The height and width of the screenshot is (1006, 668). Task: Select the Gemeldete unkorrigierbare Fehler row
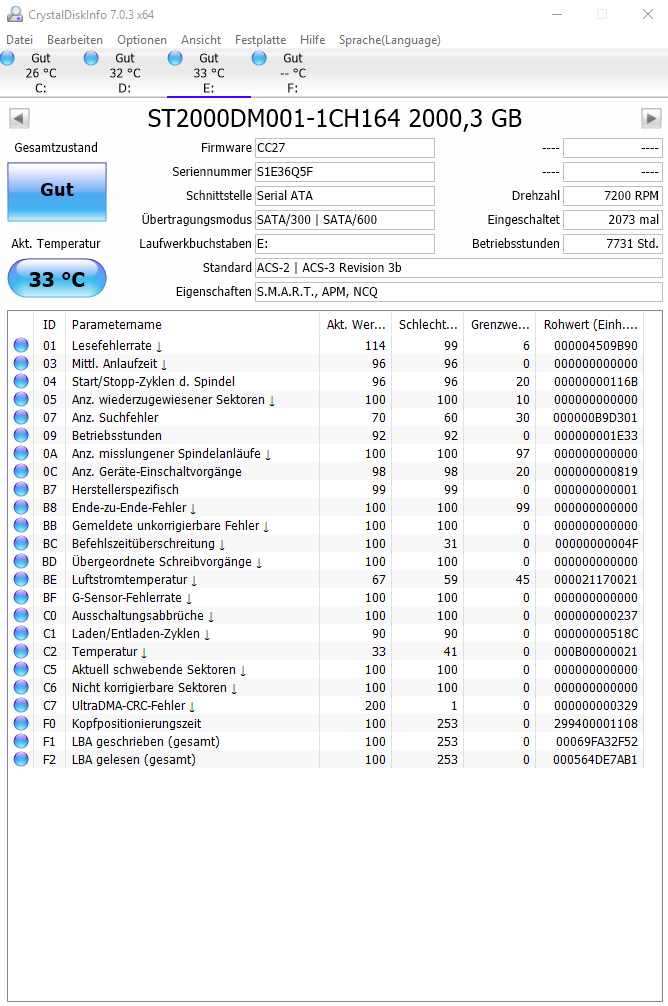(x=326, y=525)
